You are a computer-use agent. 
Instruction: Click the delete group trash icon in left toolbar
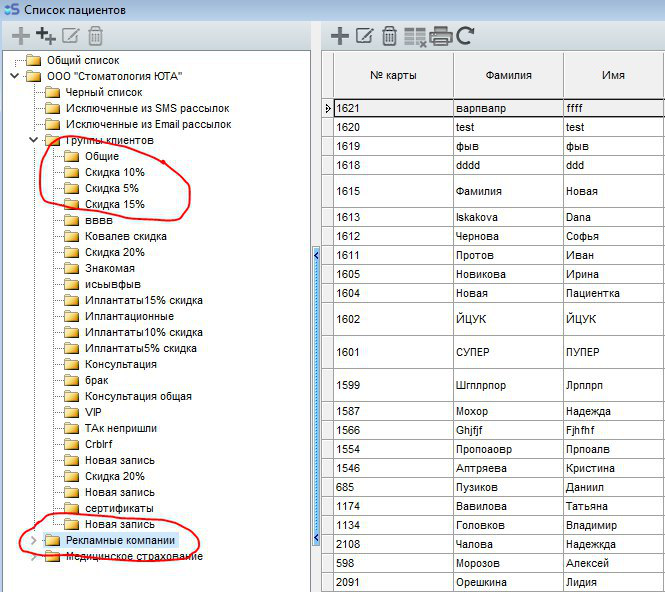coord(95,37)
